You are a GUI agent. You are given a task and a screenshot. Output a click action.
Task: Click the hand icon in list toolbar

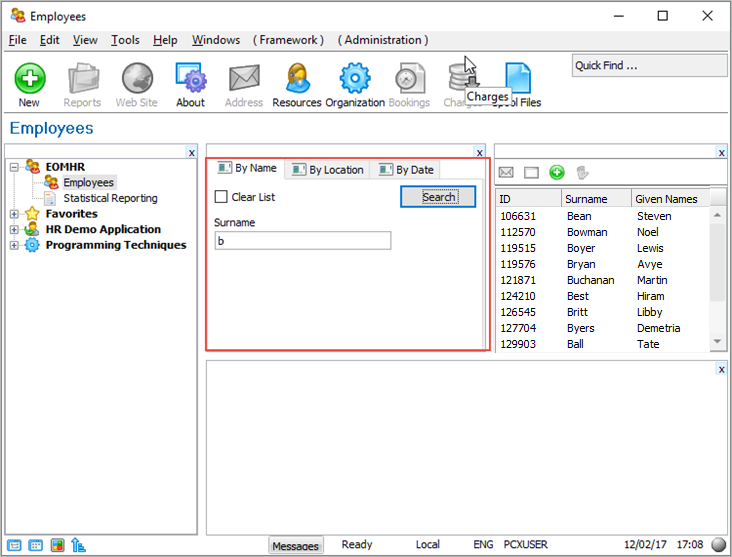click(x=582, y=173)
